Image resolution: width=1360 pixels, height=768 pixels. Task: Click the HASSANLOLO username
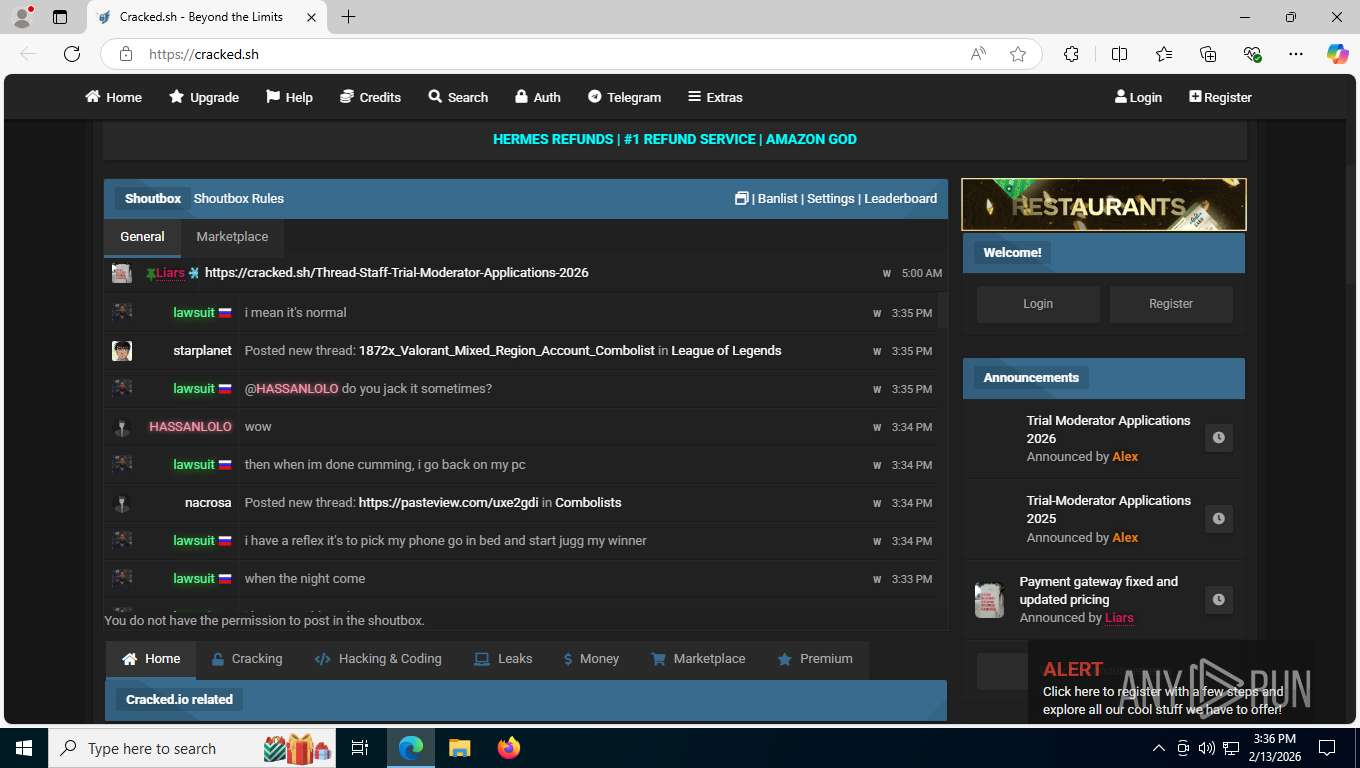190,427
